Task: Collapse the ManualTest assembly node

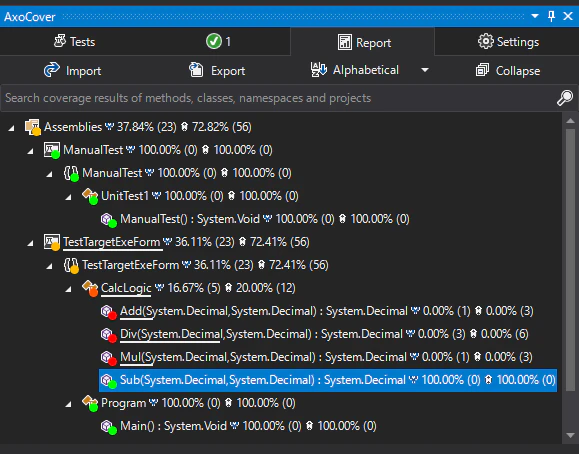Action: click(31, 151)
